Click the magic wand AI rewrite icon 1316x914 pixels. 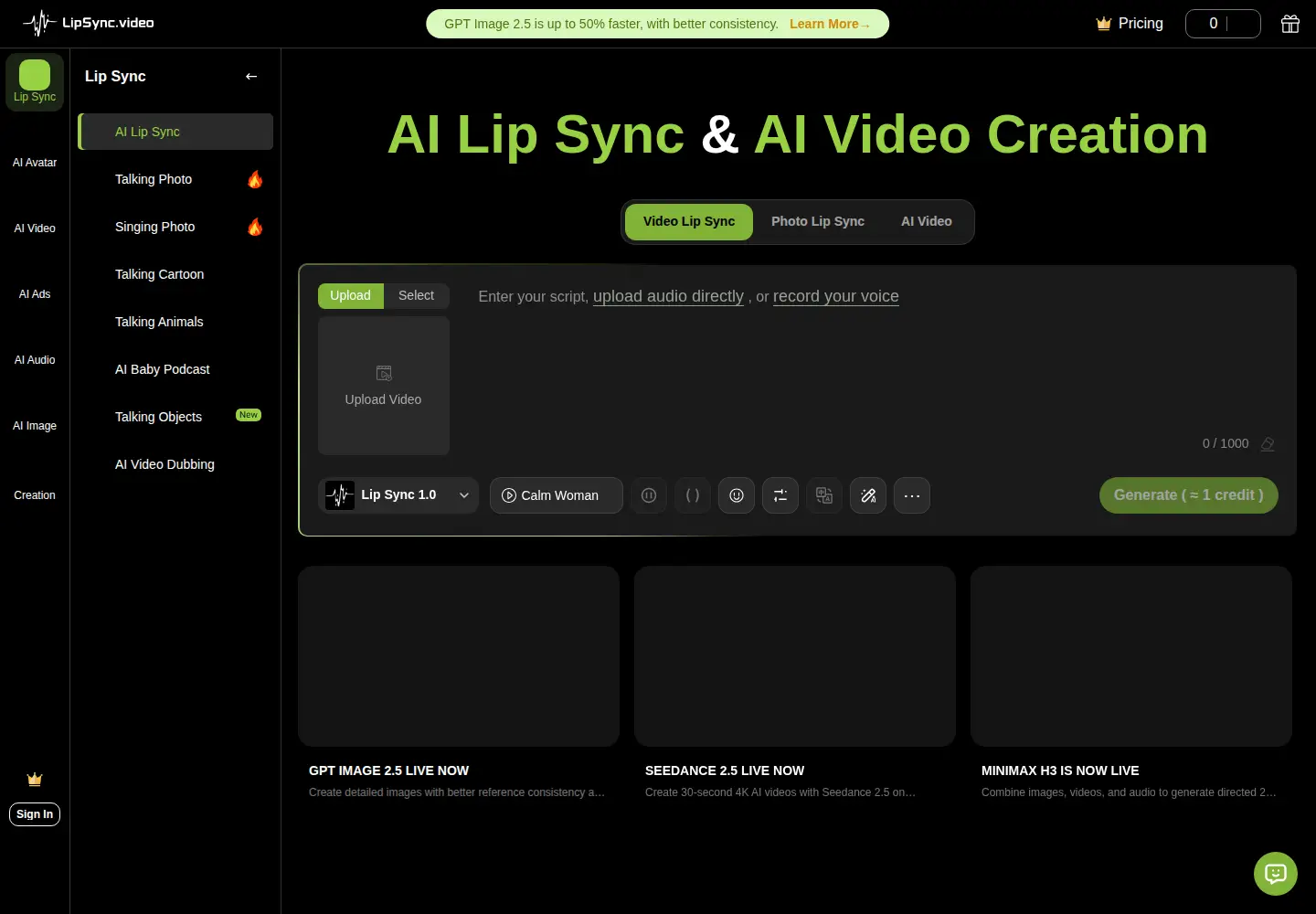coord(868,495)
